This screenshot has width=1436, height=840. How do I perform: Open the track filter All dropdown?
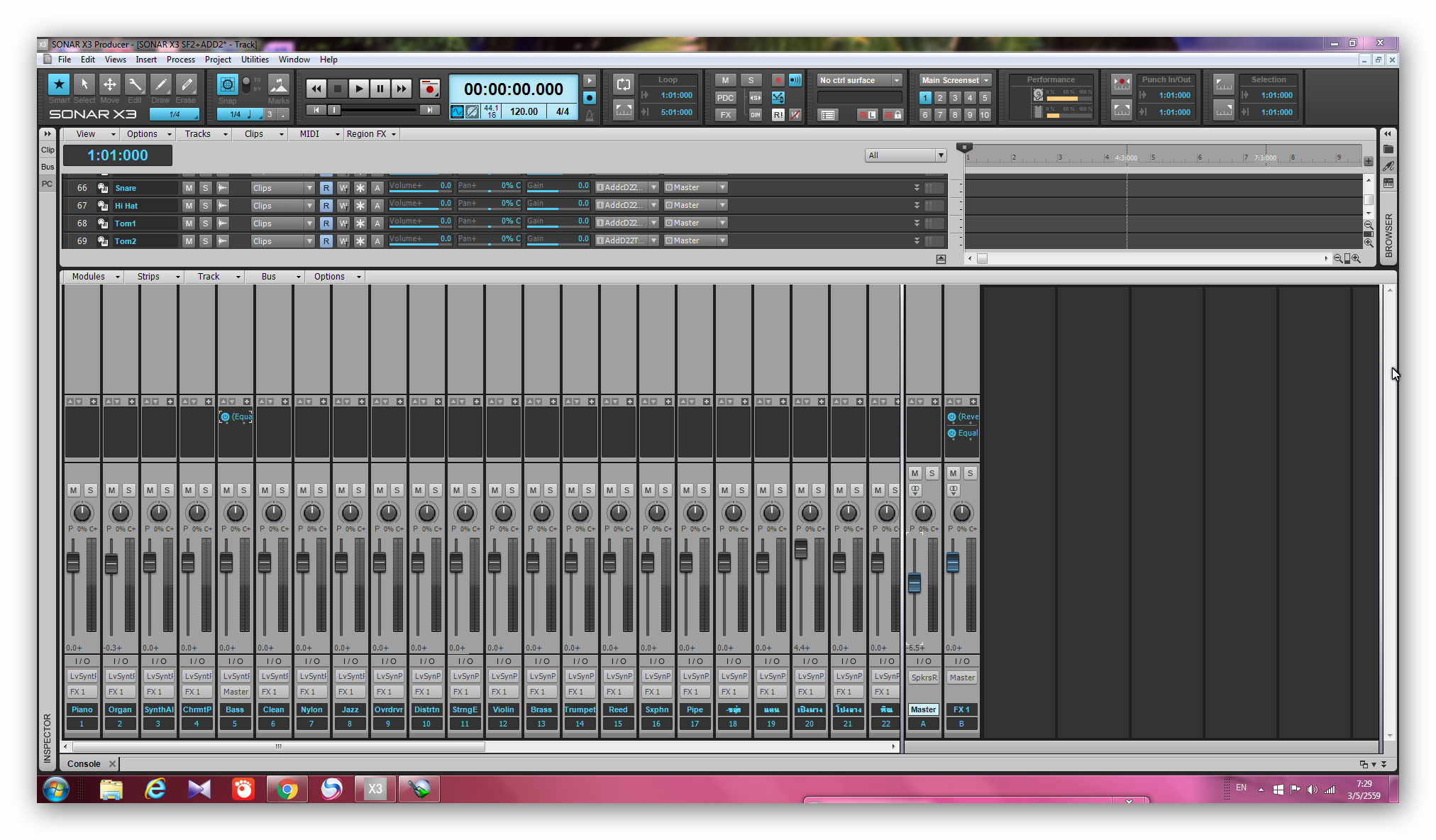[x=905, y=155]
